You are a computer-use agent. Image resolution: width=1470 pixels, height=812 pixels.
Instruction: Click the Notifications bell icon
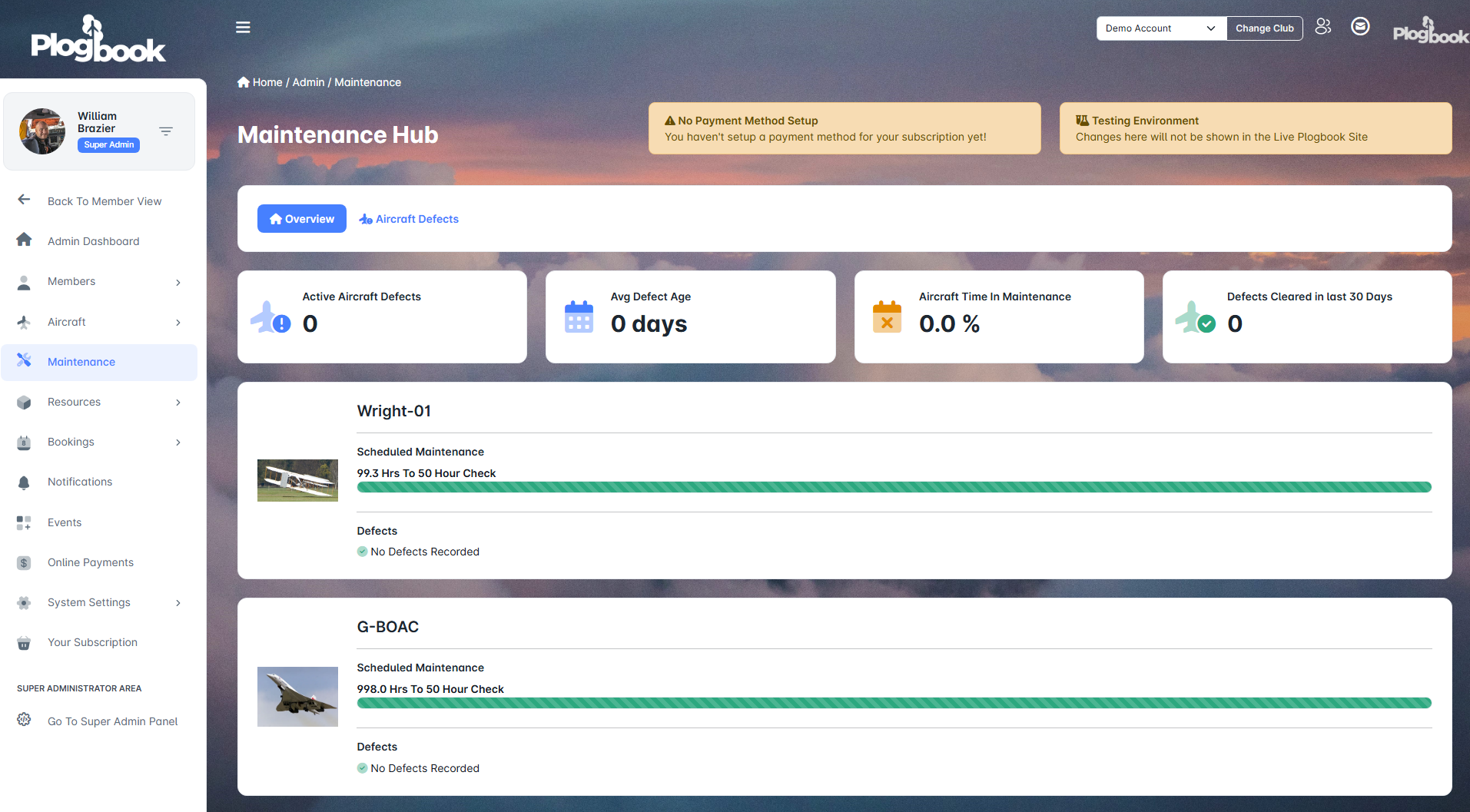click(24, 482)
